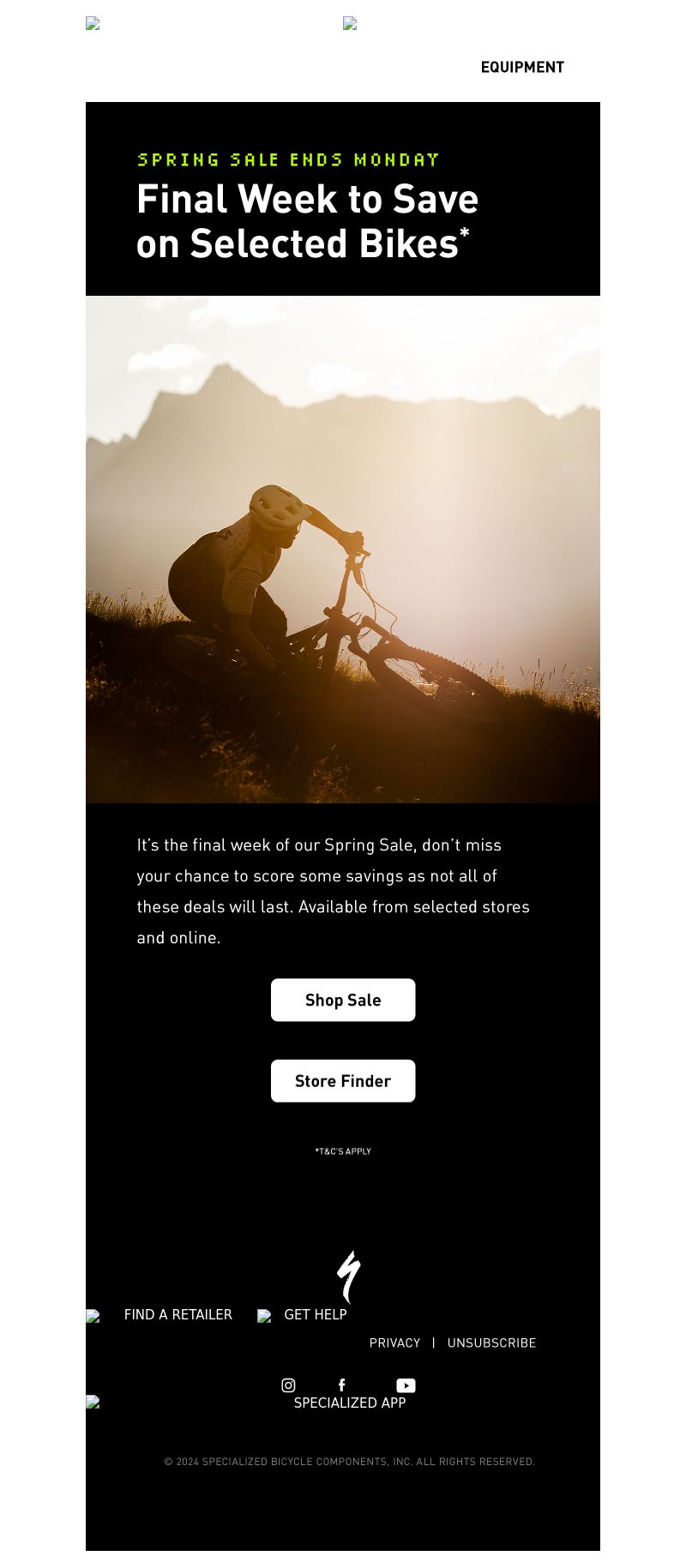Open the Equipment menu item
The height and width of the screenshot is (1568, 686).
point(522,67)
